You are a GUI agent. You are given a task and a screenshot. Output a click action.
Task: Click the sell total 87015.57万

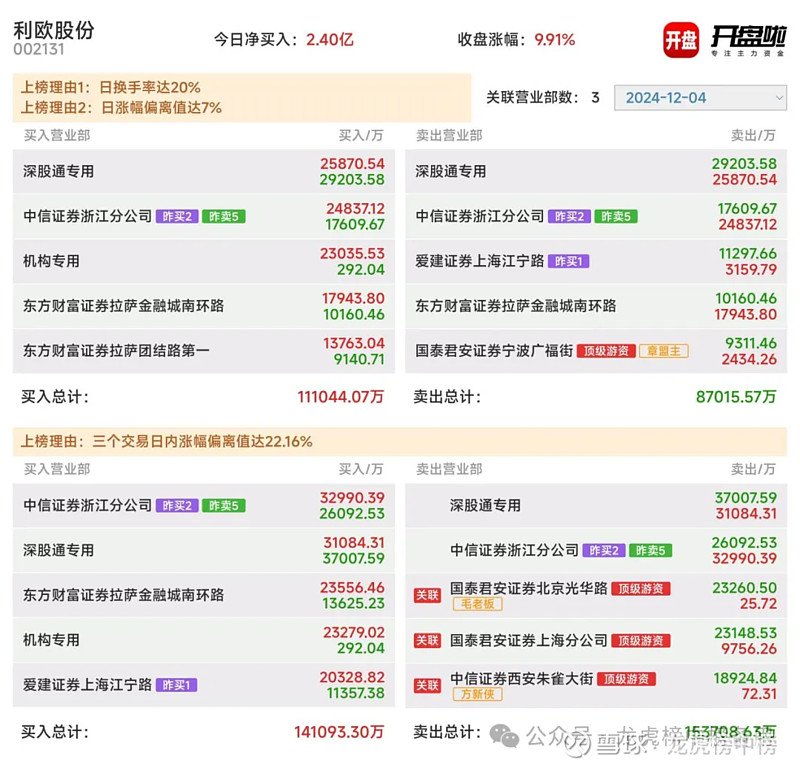coord(736,397)
